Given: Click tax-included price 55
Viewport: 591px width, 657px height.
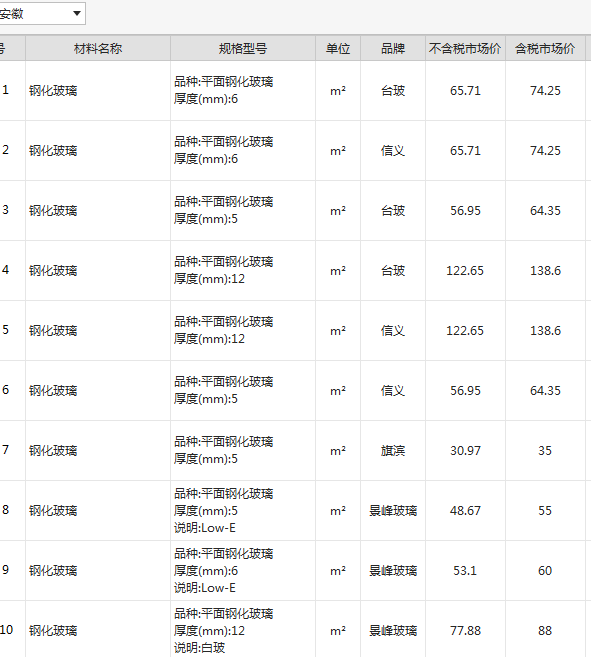Looking at the screenshot, I should pos(545,510).
